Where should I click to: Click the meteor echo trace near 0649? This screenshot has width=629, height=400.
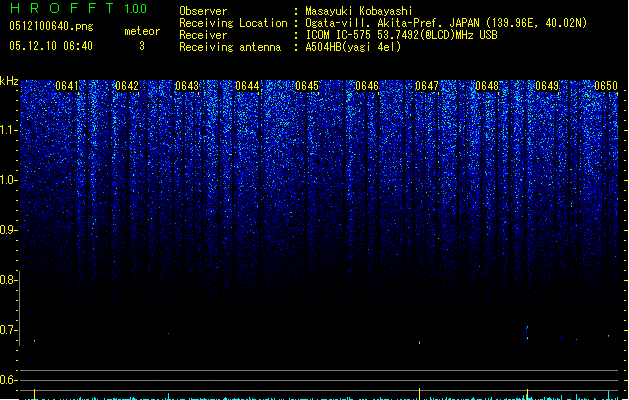tap(526, 333)
